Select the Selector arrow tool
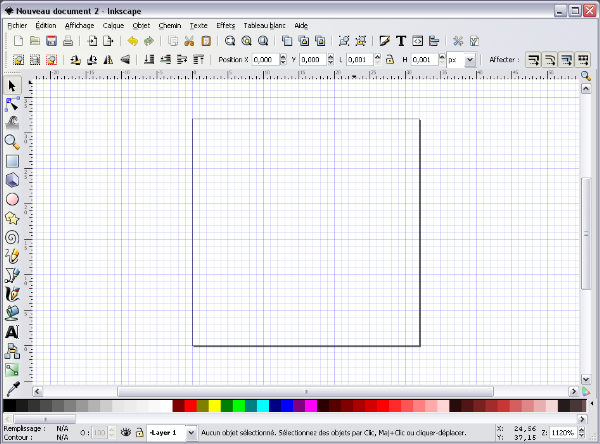Viewport: 600px width, 444px height. (12, 86)
